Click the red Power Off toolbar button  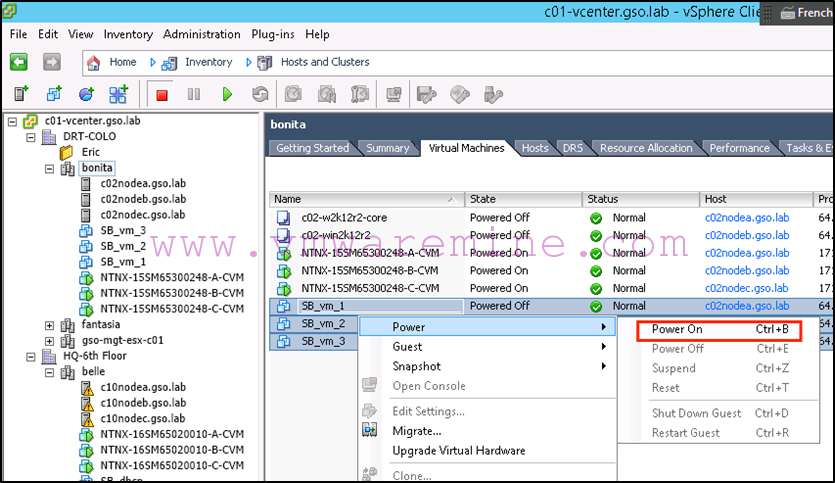(161, 95)
